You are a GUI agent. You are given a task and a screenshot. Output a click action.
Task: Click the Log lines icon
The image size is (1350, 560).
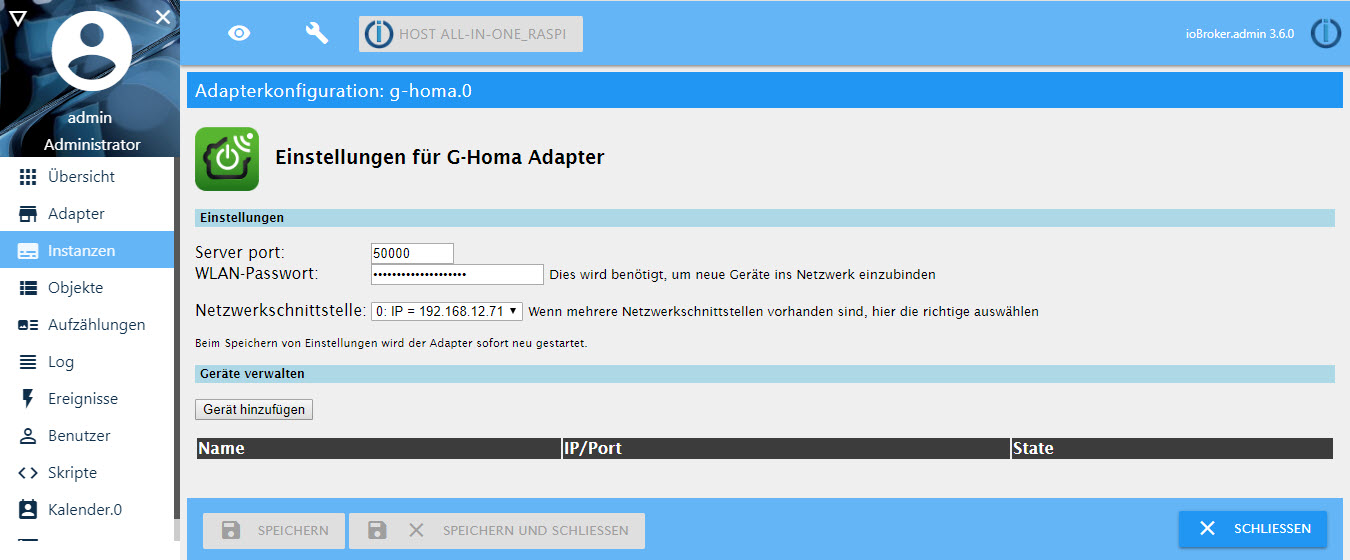(x=28, y=362)
